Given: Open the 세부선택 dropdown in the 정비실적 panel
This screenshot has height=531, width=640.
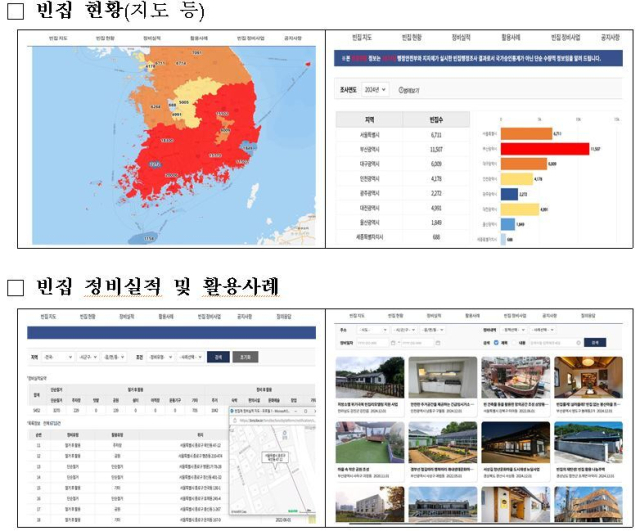Looking at the screenshot, I should tap(190, 357).
